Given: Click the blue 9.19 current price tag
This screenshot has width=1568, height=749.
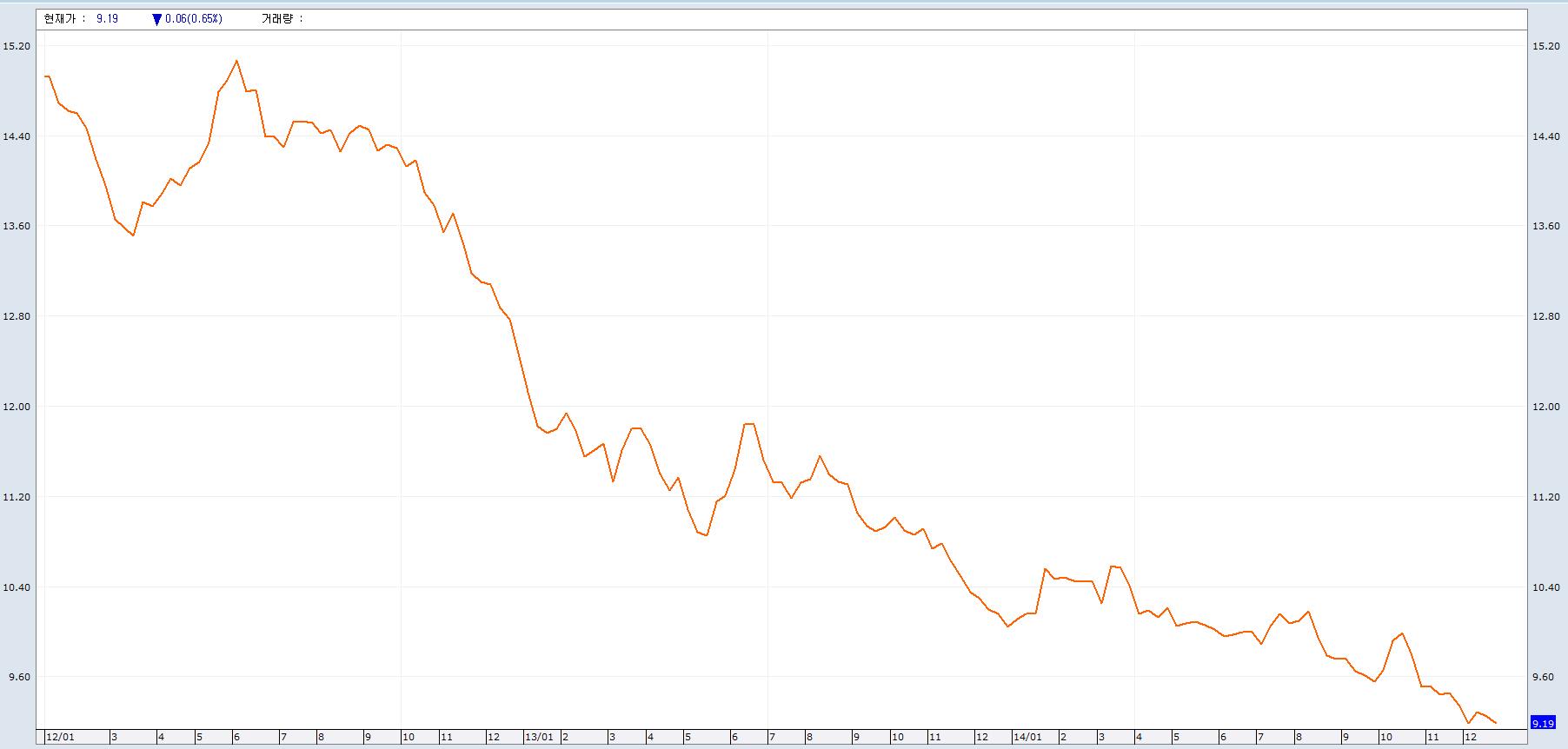Looking at the screenshot, I should (1543, 723).
